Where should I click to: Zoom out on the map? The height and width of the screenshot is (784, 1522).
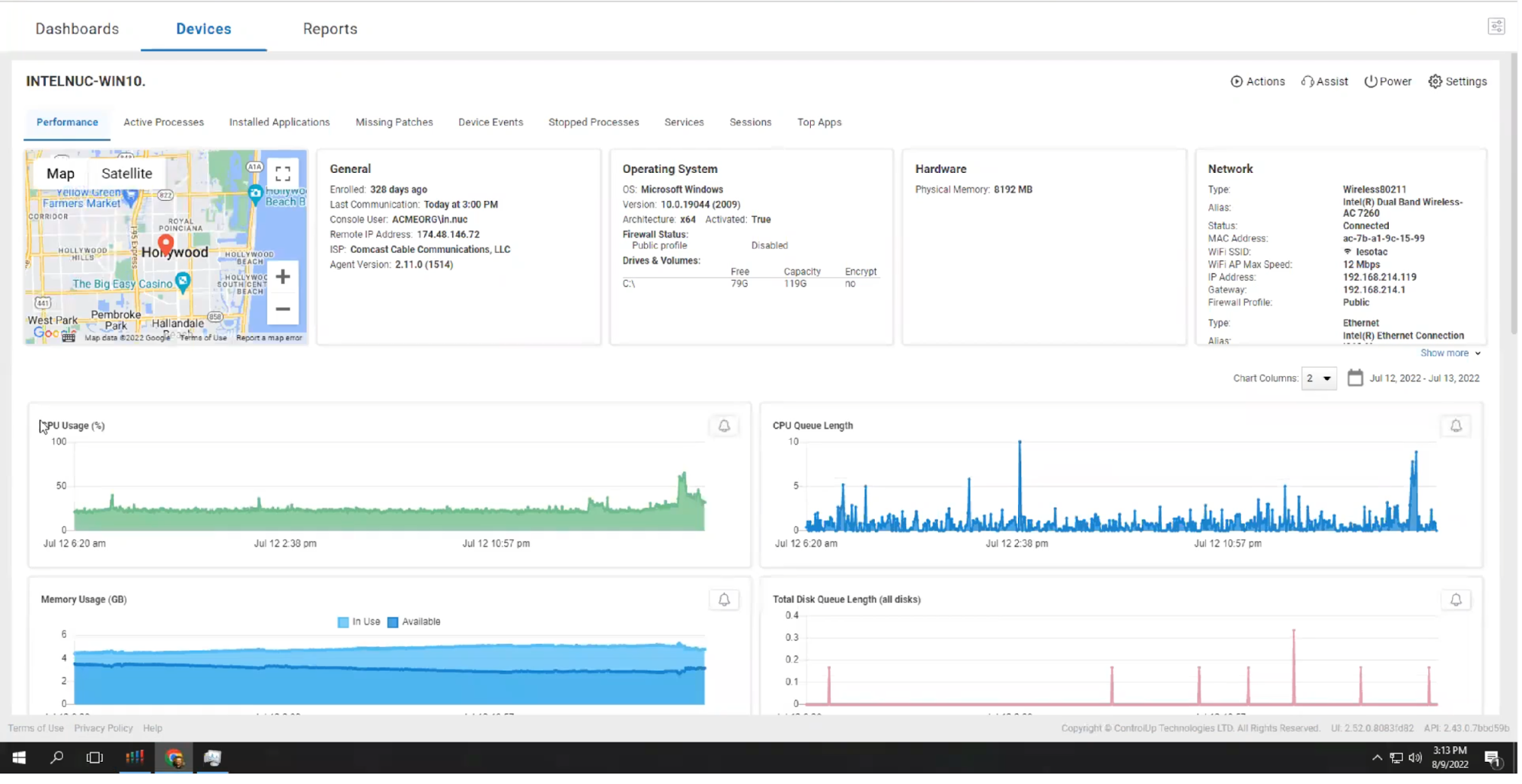pos(283,309)
